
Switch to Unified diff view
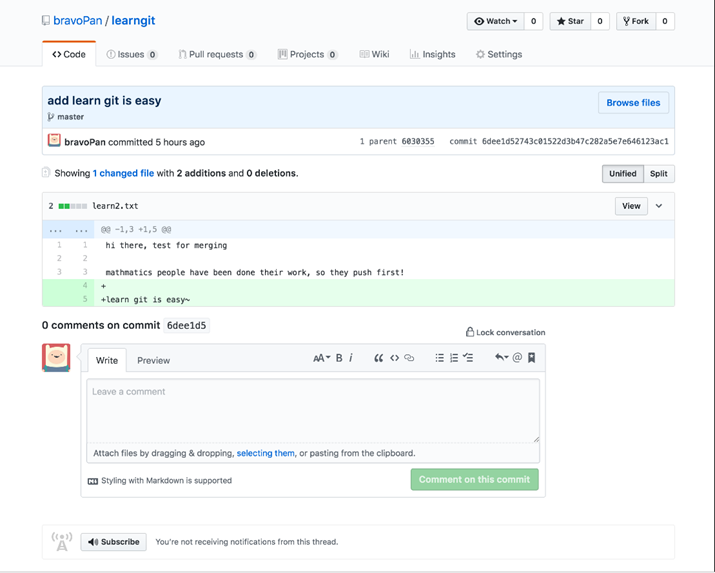pos(623,174)
